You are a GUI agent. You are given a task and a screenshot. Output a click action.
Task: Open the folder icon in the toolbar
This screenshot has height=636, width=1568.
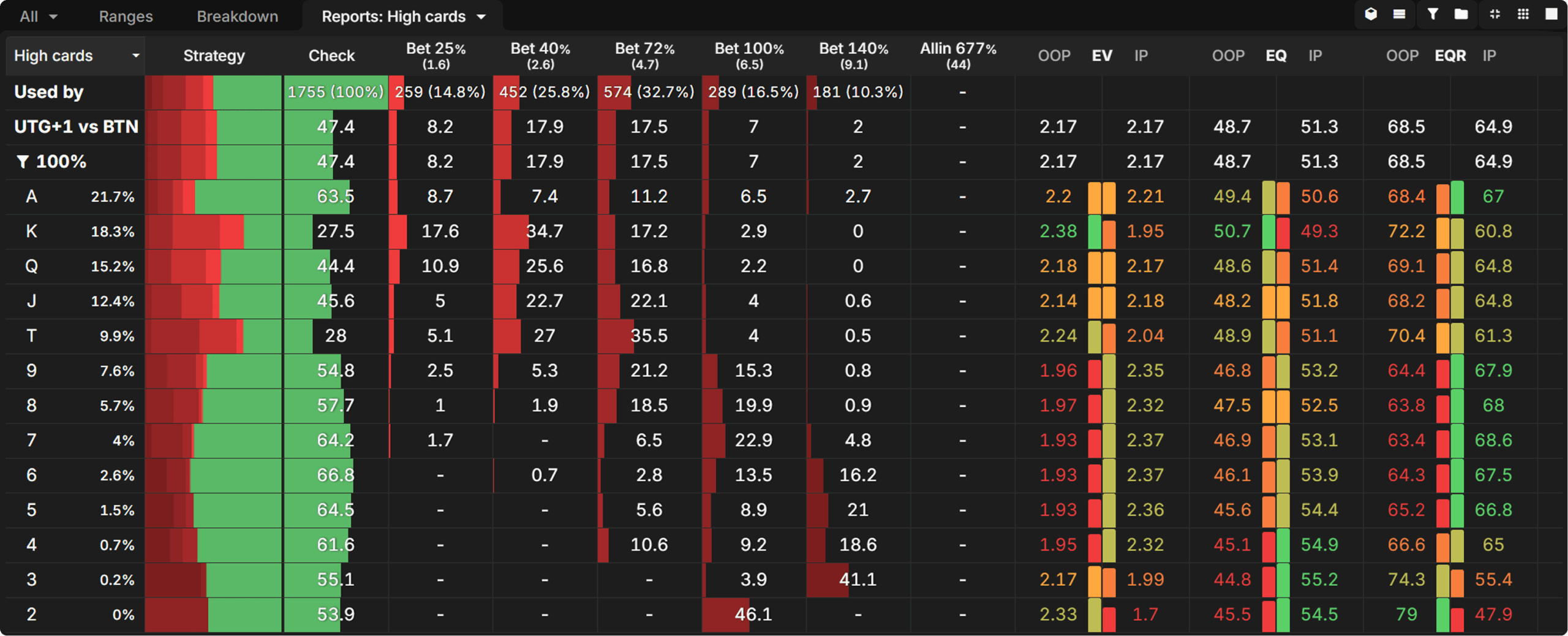pyautogui.click(x=1460, y=13)
